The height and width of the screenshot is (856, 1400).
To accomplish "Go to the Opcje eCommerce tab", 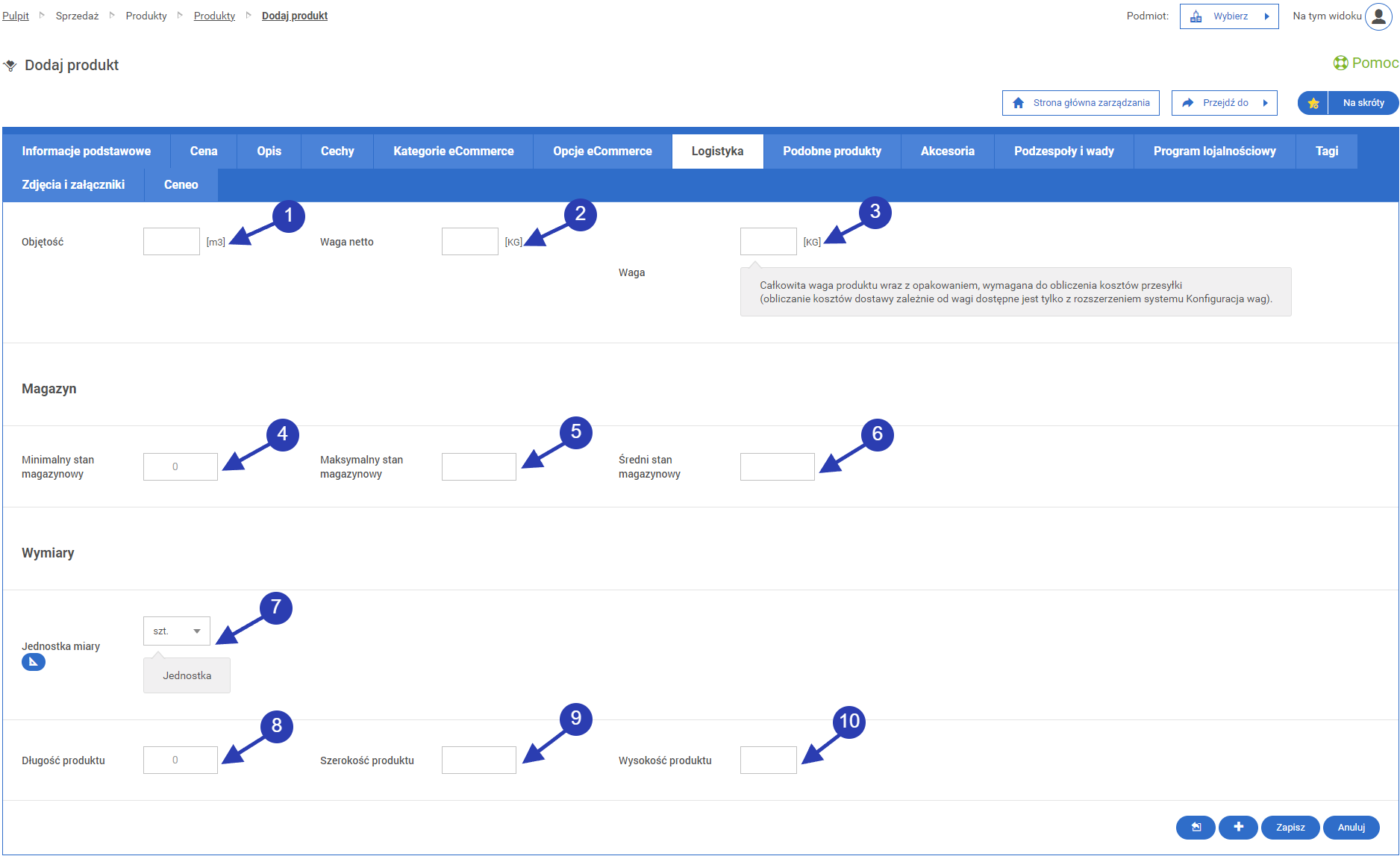I will coord(602,151).
